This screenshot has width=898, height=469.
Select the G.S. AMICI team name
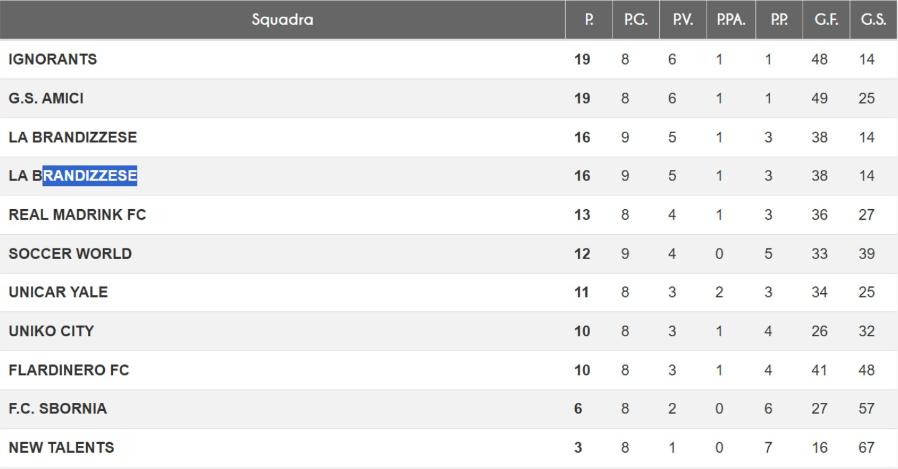[46, 98]
